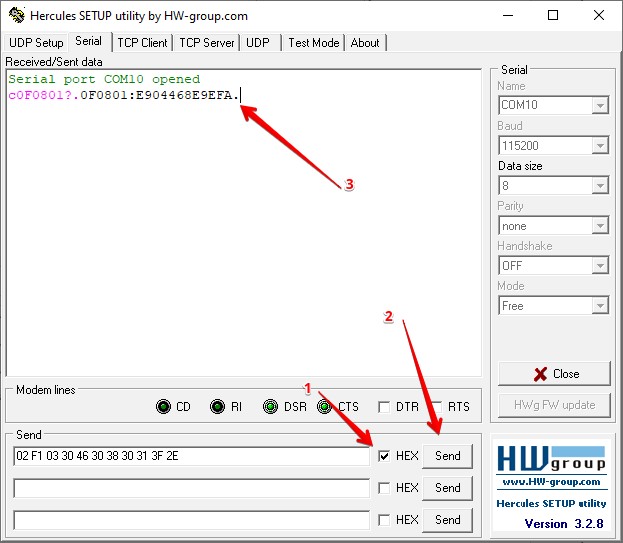Check HEX for the second send line
Viewport: 623px width, 543px height.
pyautogui.click(x=385, y=488)
